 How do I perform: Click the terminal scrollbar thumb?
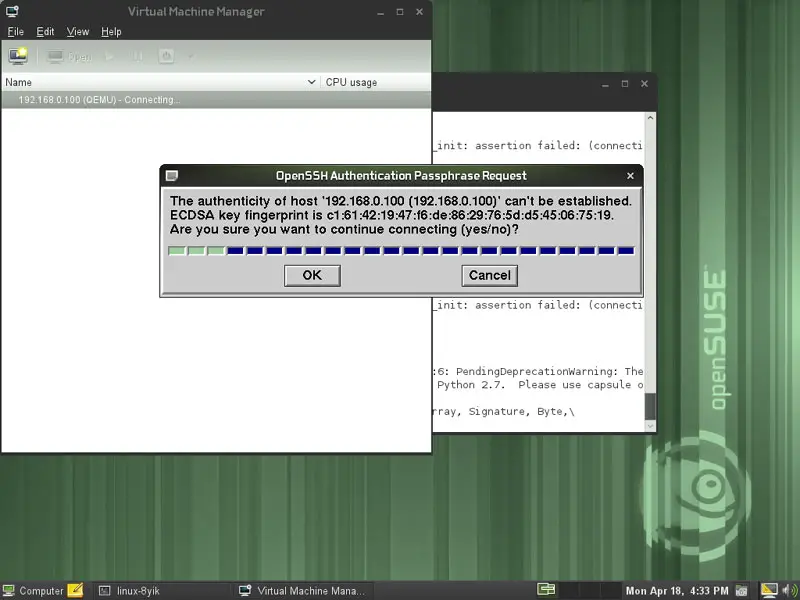pyautogui.click(x=650, y=407)
